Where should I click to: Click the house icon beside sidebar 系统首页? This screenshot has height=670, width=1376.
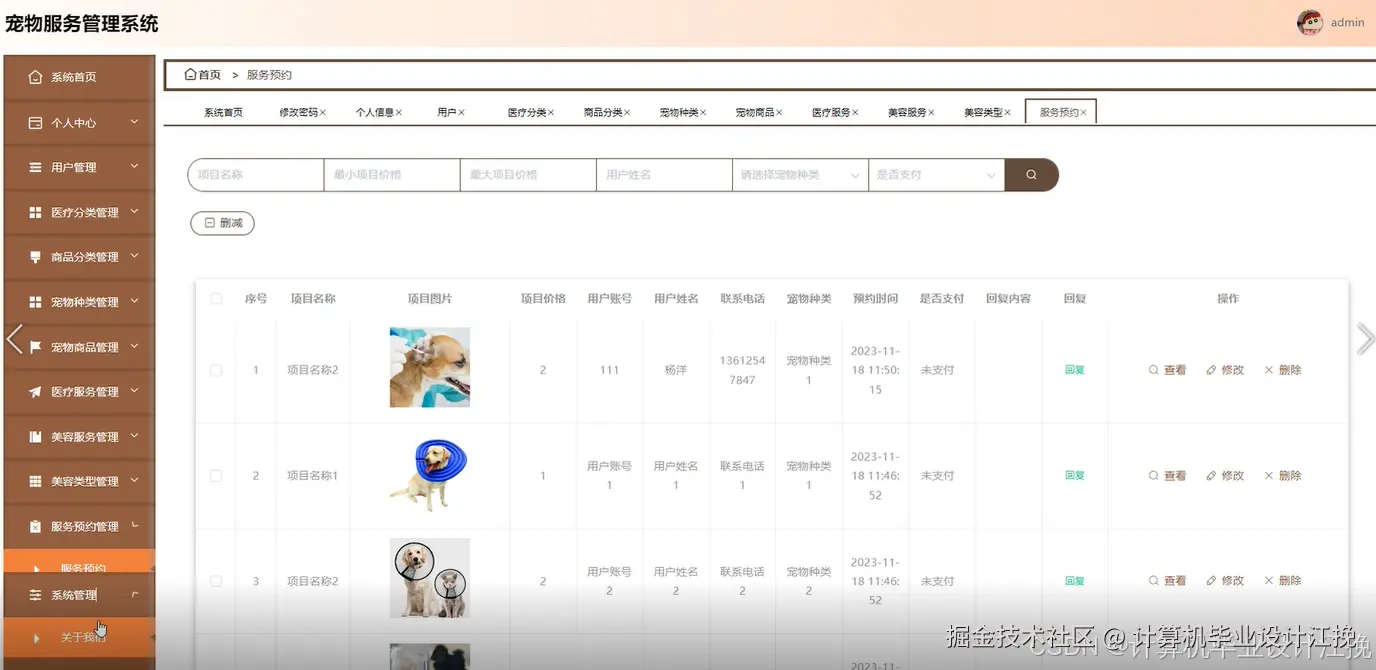[35, 77]
